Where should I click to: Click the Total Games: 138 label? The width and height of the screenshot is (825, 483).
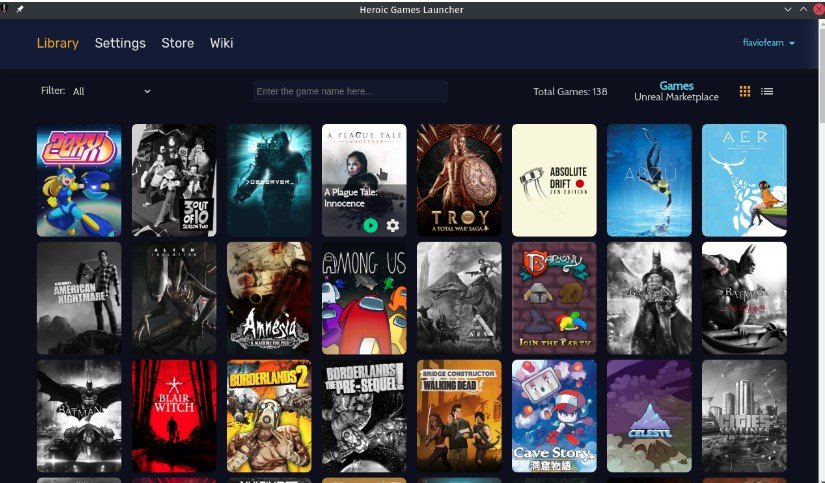(570, 92)
